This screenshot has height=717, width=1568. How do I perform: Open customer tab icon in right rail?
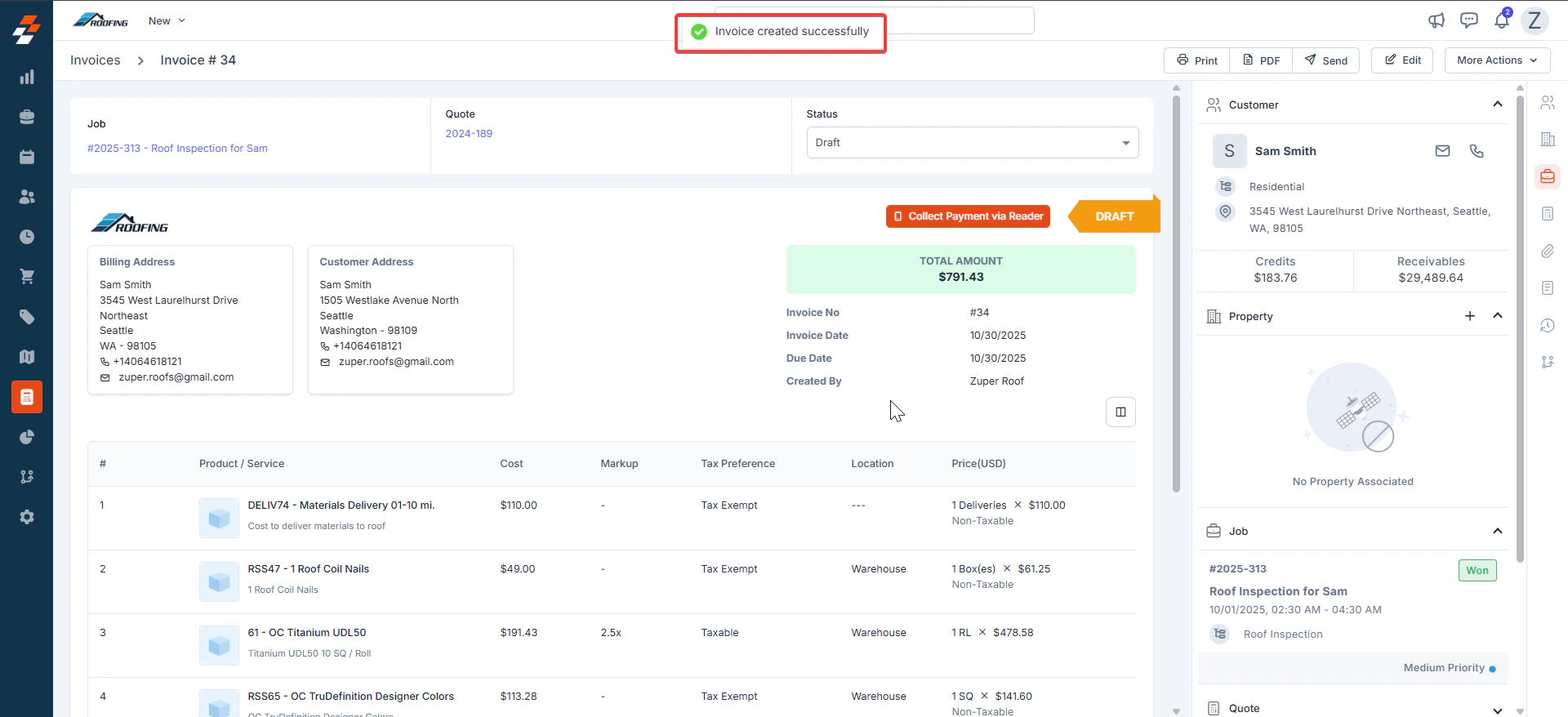click(x=1548, y=103)
